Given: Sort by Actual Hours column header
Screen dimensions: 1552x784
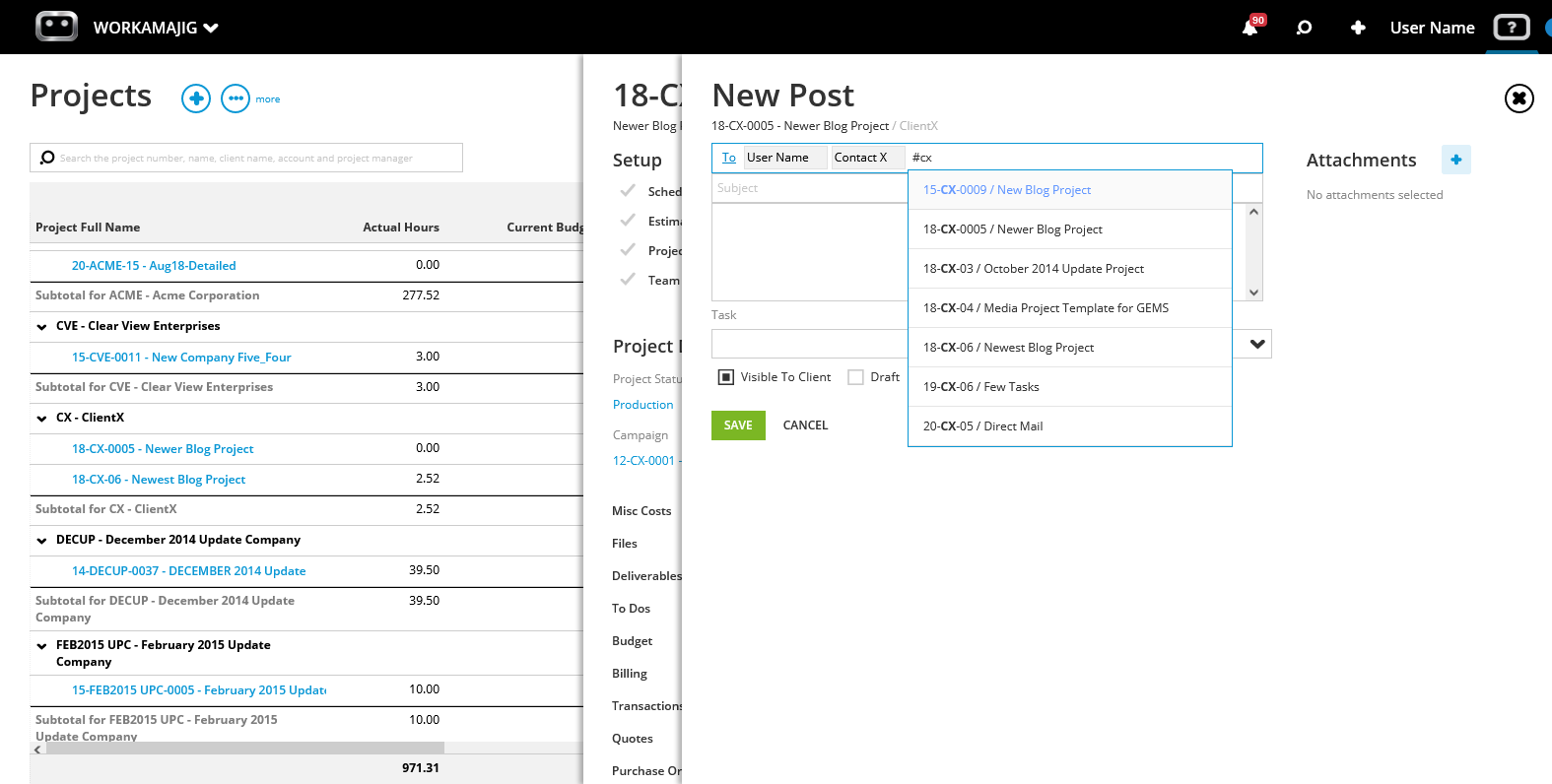Looking at the screenshot, I should point(401,228).
